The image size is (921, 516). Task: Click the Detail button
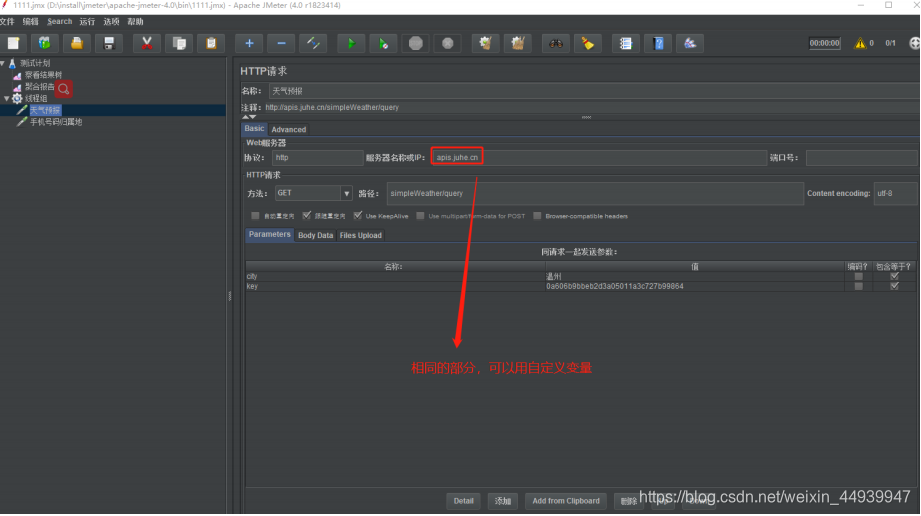pos(463,501)
